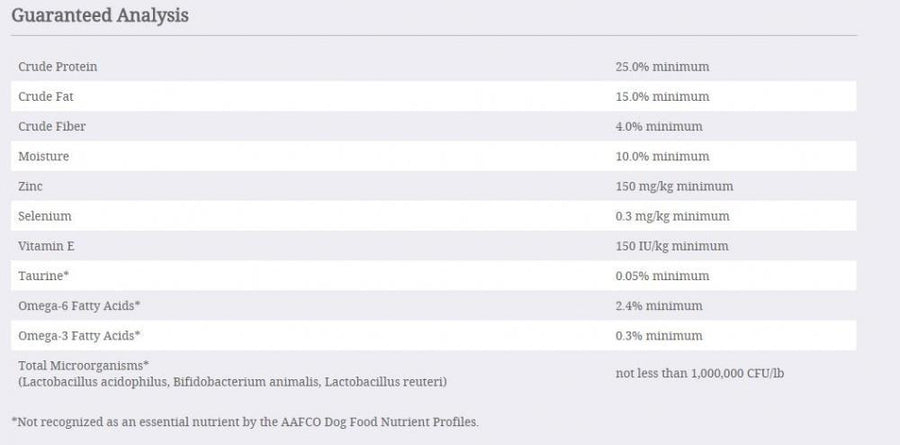Select the 15.0% minimum fat value
Screen dimensions: 900x445
662,96
